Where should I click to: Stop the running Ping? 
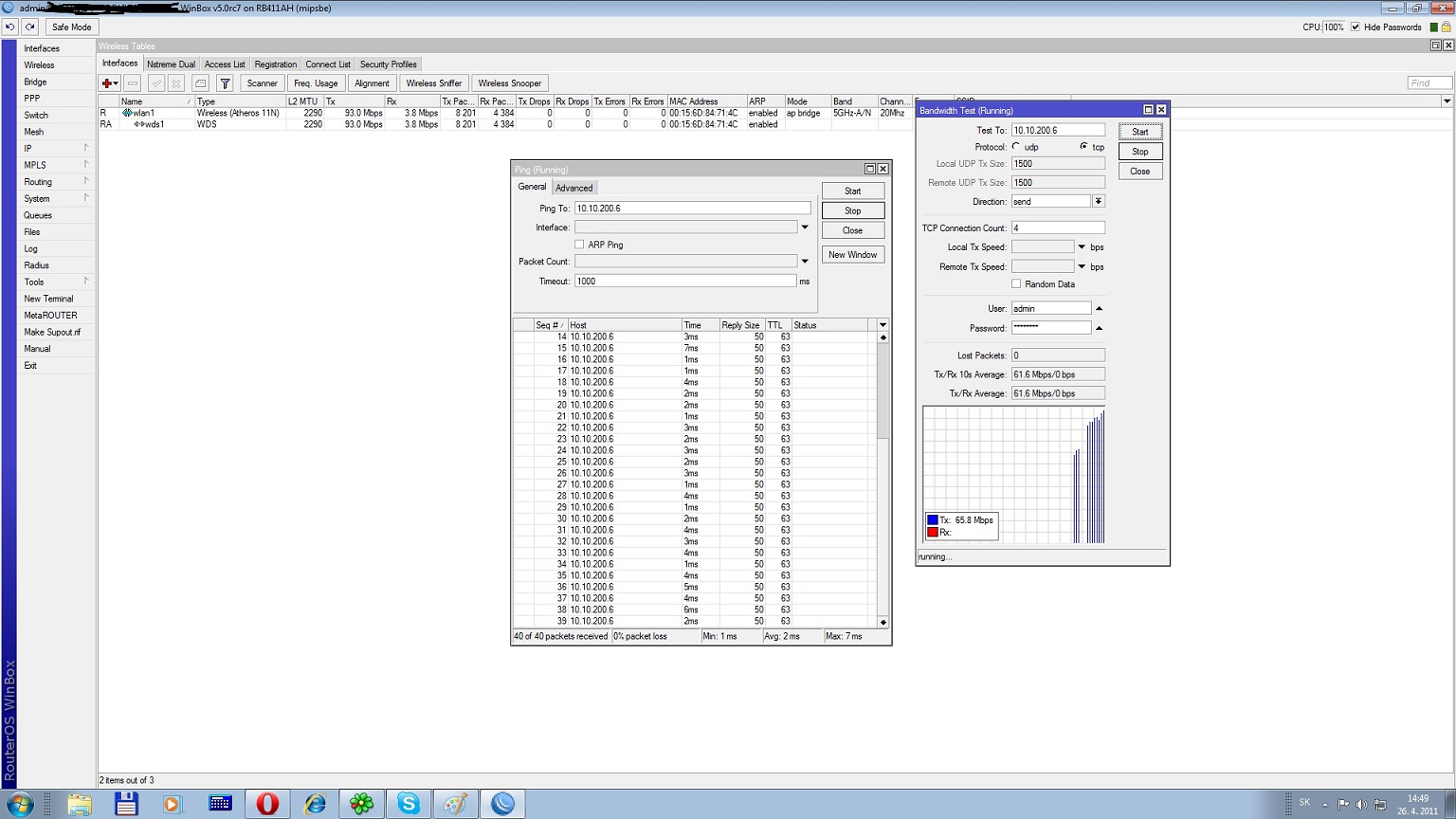pyautogui.click(x=853, y=210)
